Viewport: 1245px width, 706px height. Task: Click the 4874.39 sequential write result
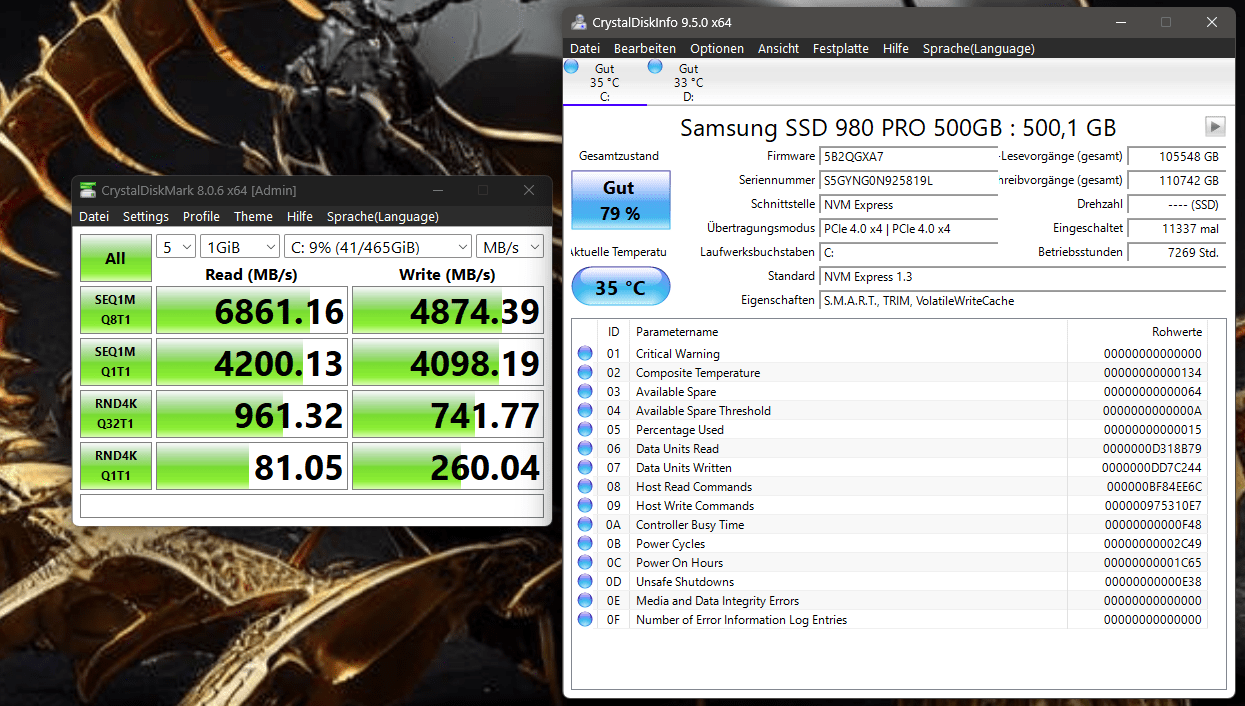coord(448,311)
